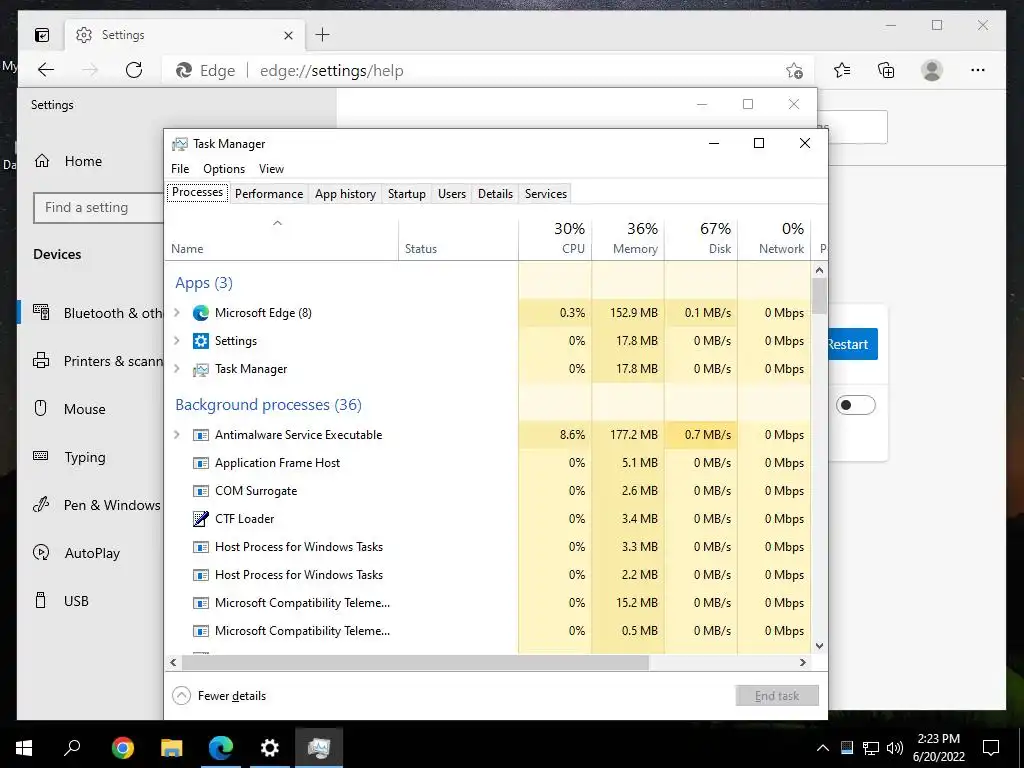Add this page to favorites star
The image size is (1024, 768).
[794, 71]
